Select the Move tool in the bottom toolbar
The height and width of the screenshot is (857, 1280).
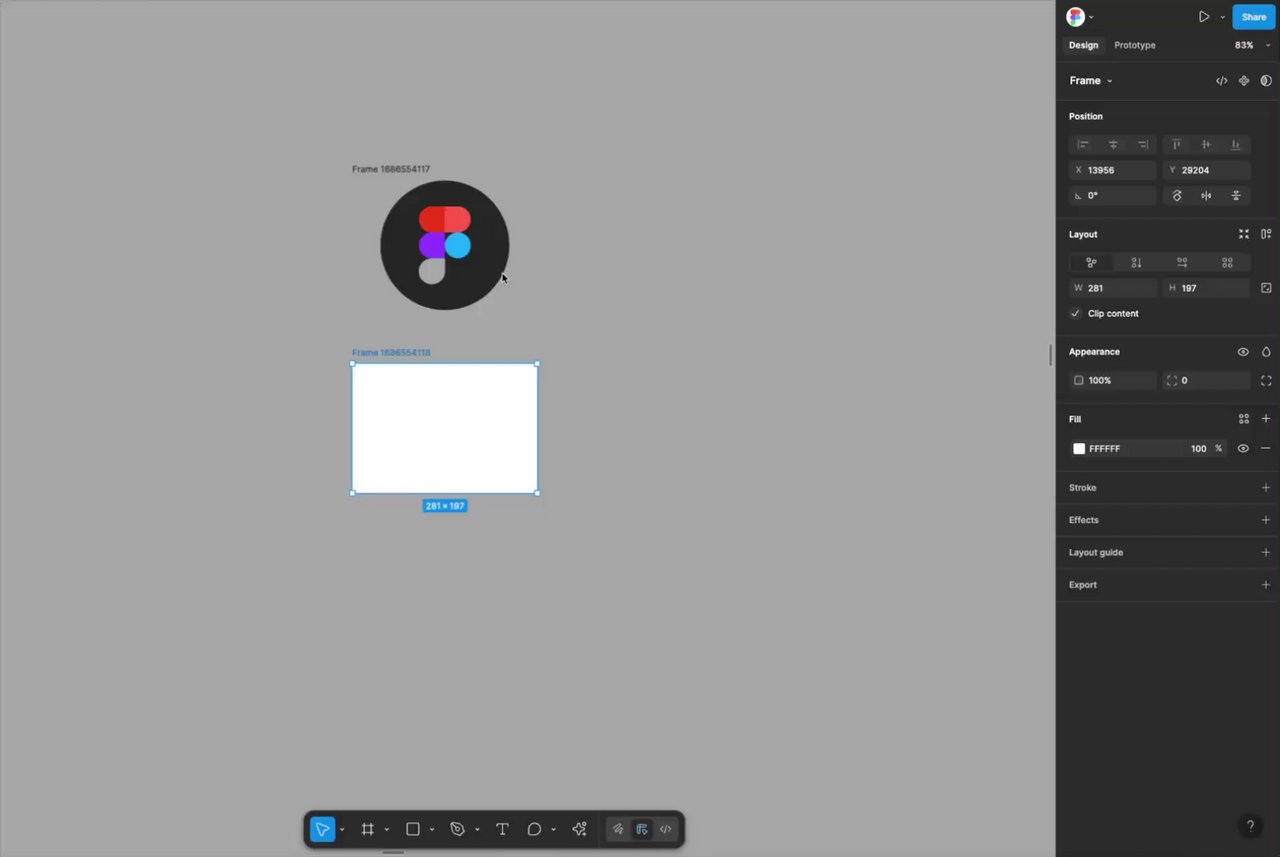pos(322,829)
